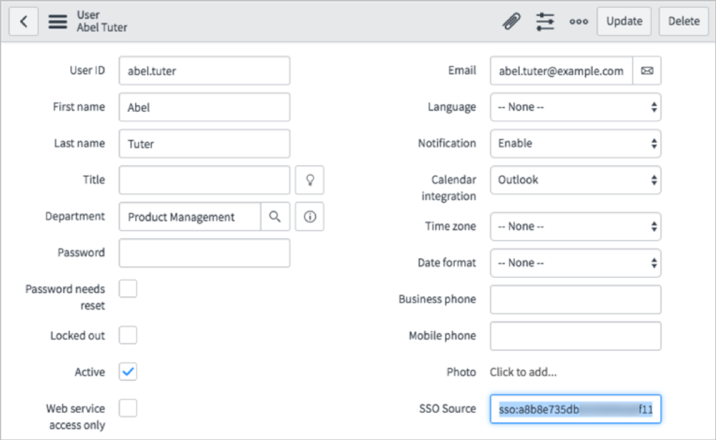Click the envelope icon beside Email
The width and height of the screenshot is (716, 440).
pyautogui.click(x=647, y=71)
